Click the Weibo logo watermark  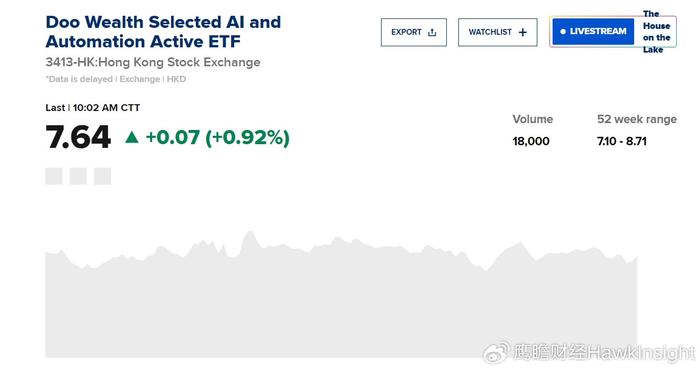[x=496, y=353]
